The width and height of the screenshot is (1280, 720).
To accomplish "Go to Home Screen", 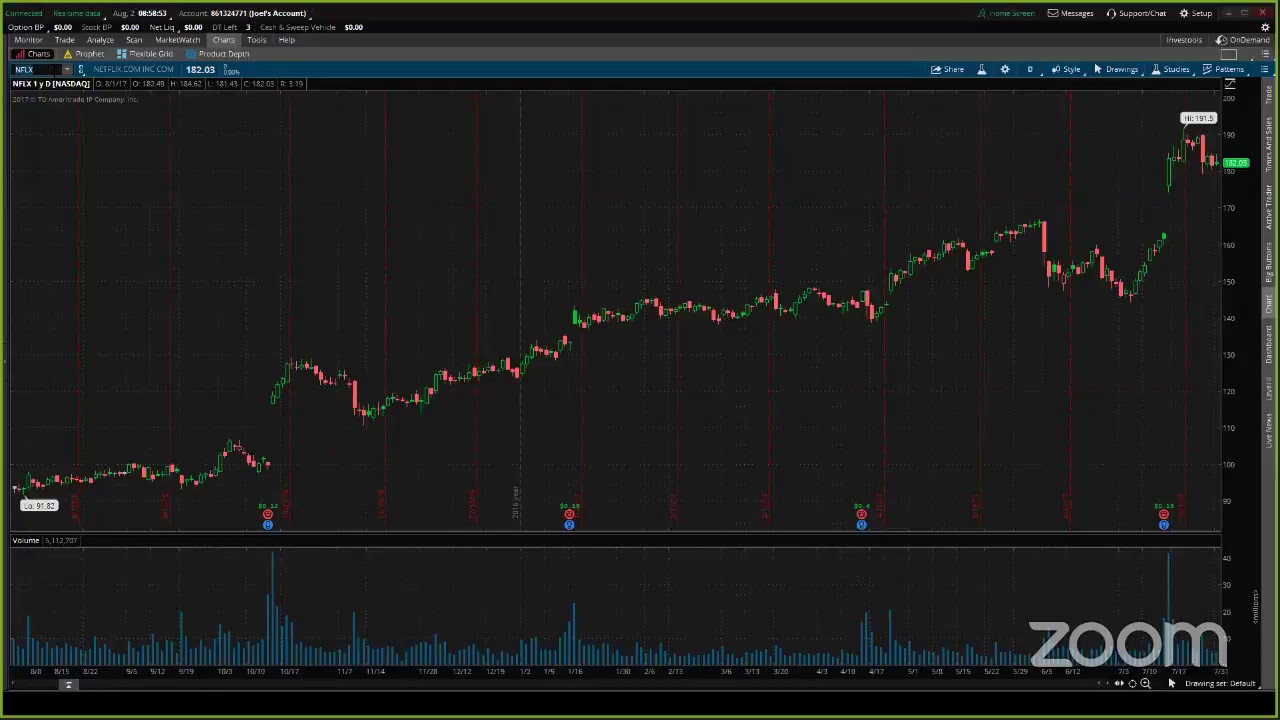I will pyautogui.click(x=1006, y=13).
